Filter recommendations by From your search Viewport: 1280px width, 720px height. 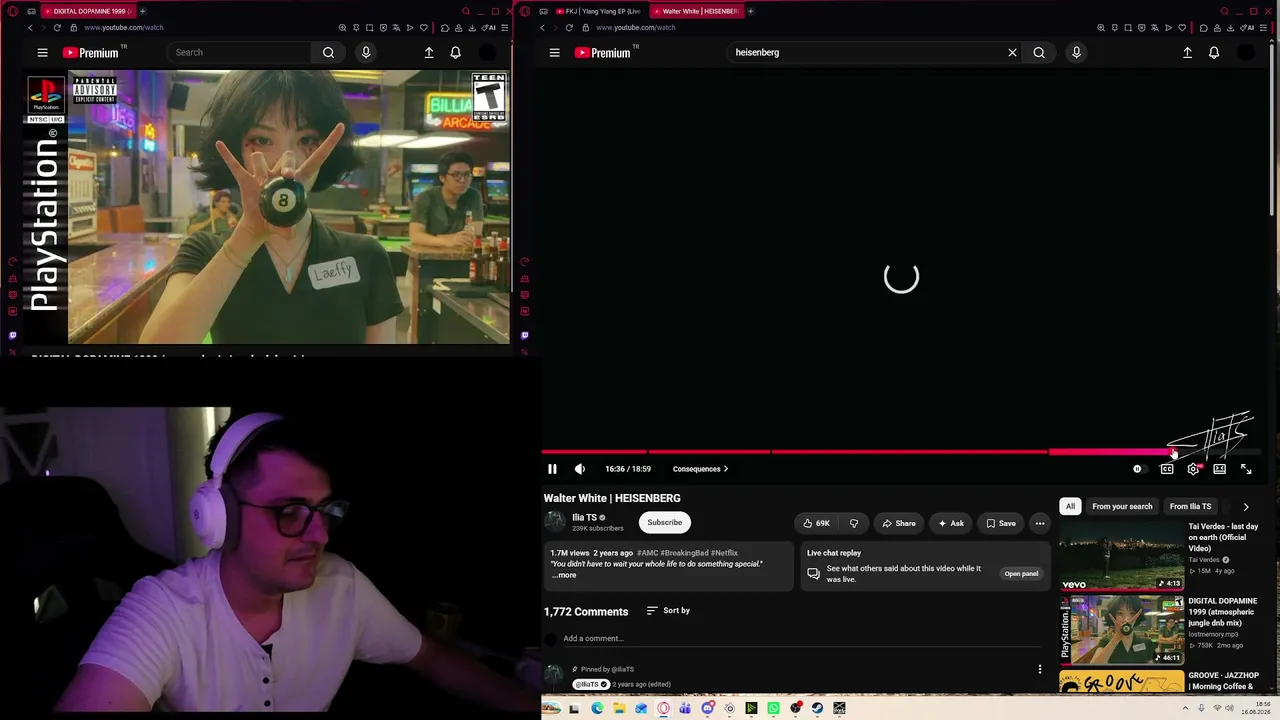click(x=1122, y=506)
